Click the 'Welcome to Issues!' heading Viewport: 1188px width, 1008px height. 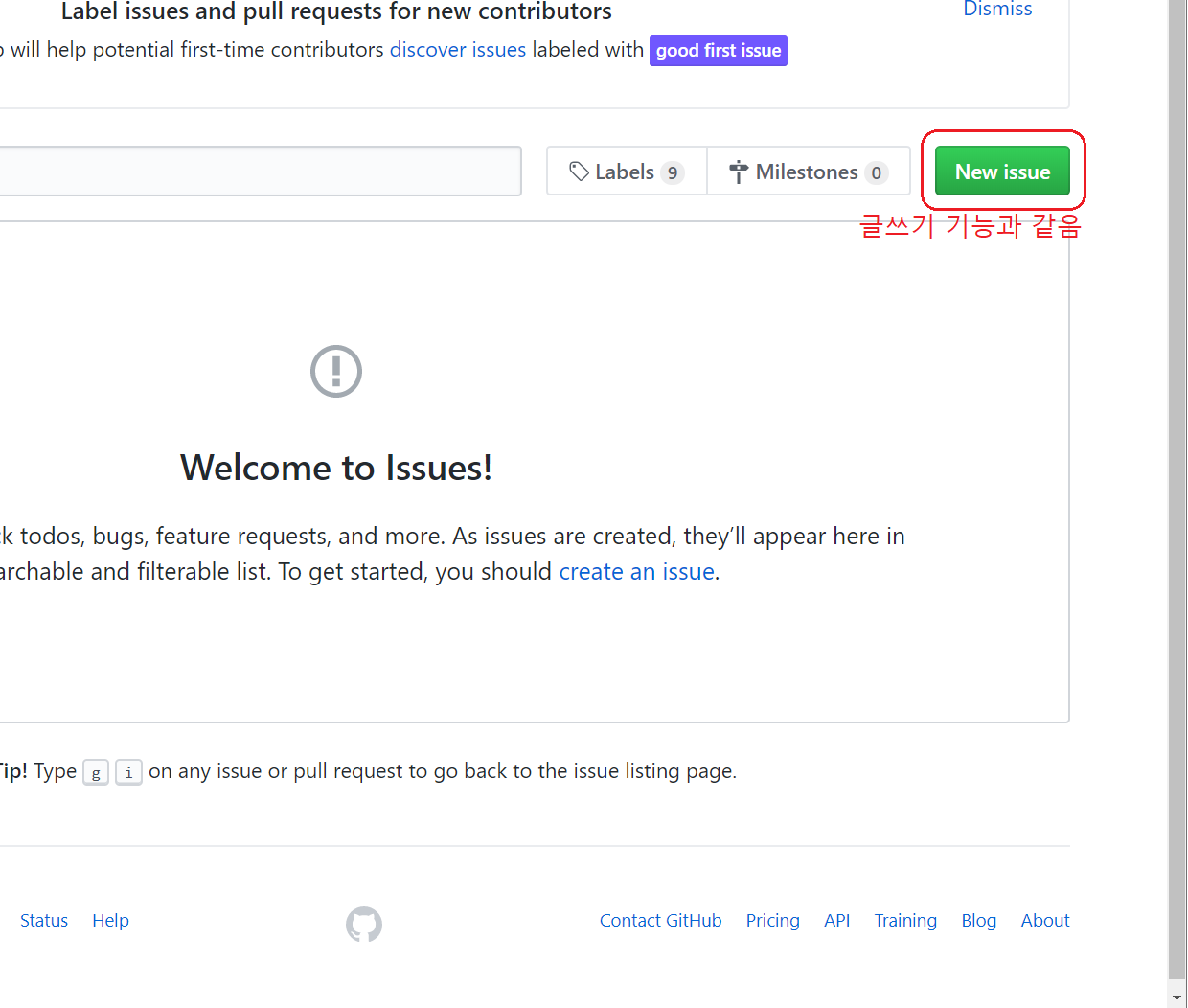336,468
